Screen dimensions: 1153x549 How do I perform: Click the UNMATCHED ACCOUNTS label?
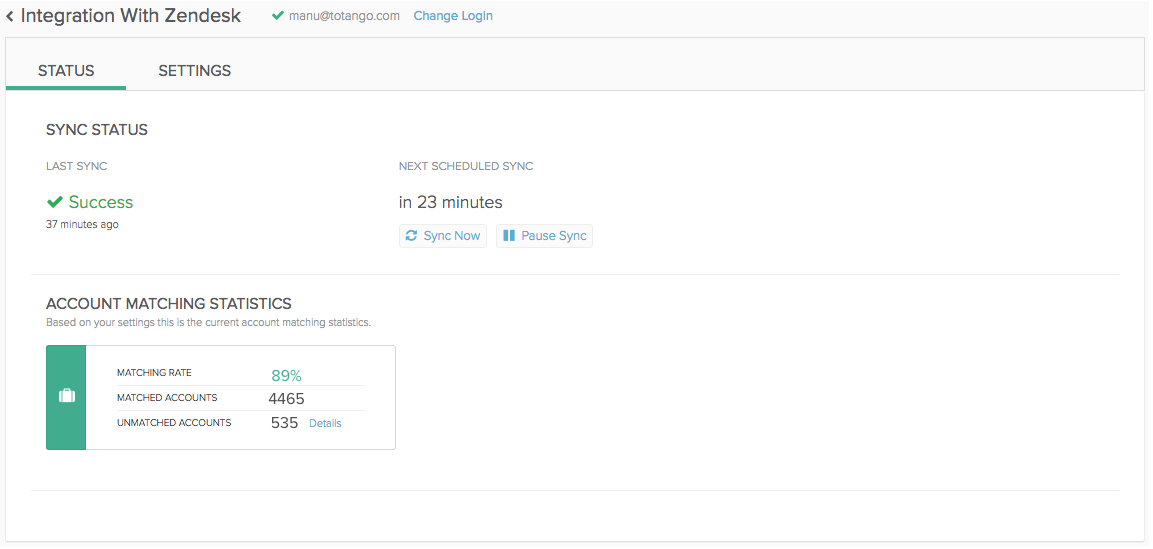174,423
